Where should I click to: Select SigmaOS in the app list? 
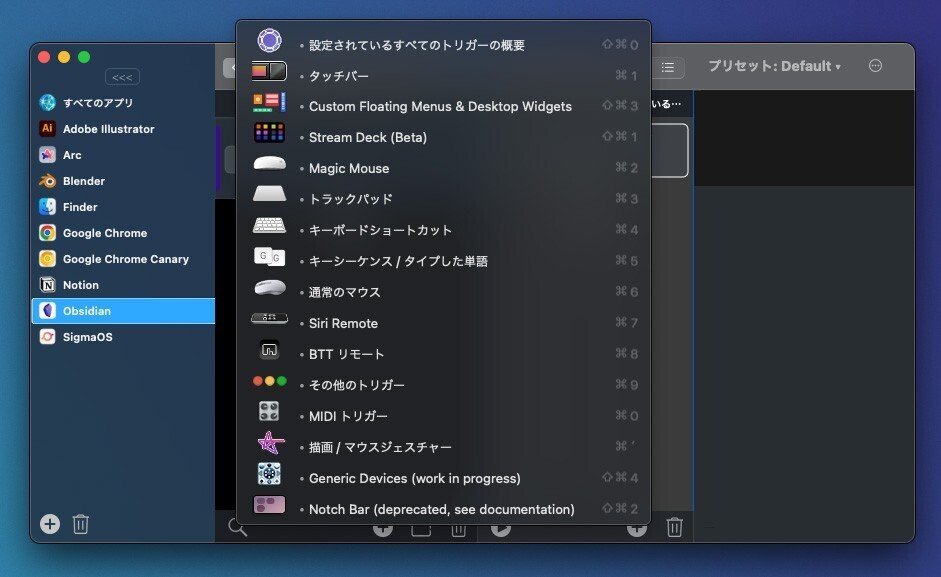[123, 337]
